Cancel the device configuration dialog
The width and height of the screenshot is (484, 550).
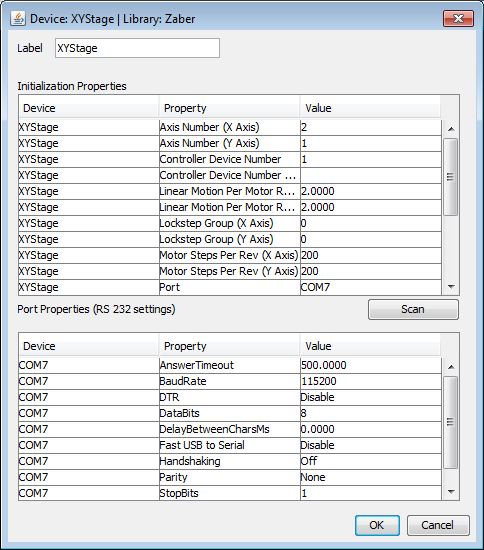coord(438,525)
